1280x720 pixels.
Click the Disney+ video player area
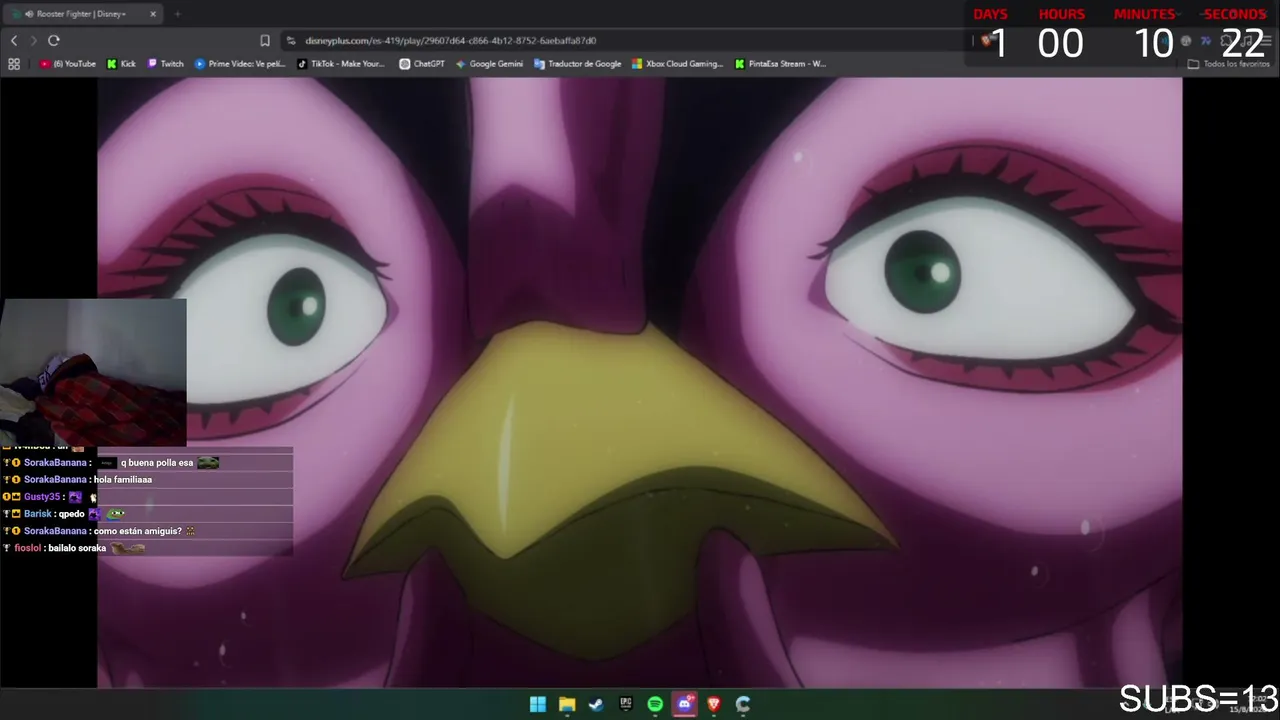(640, 383)
